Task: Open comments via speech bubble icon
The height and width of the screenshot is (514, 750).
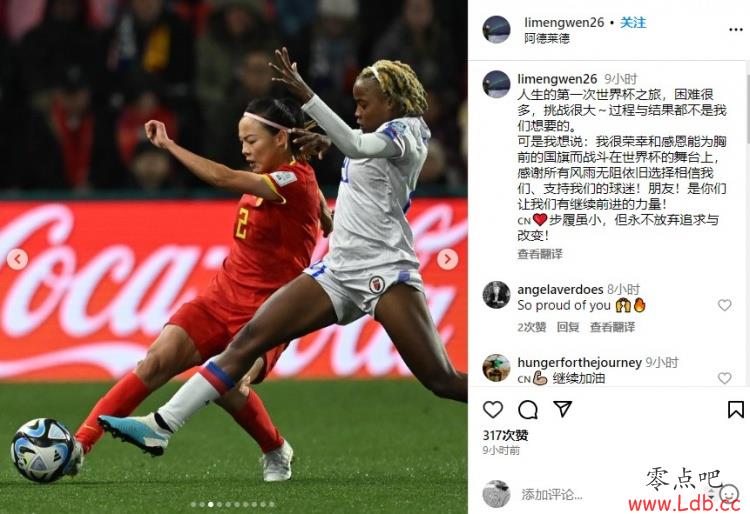Action: click(x=528, y=410)
